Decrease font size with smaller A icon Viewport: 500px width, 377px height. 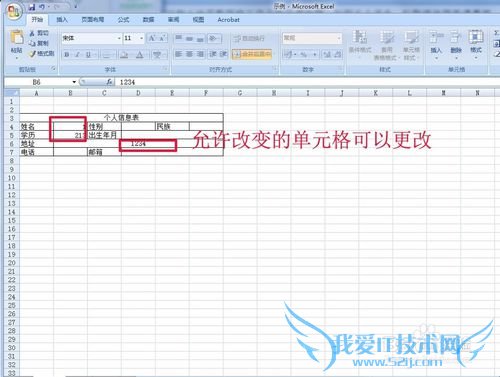click(x=162, y=38)
